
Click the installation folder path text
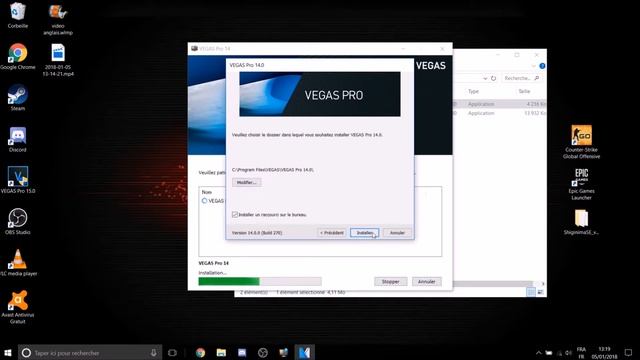click(x=273, y=169)
